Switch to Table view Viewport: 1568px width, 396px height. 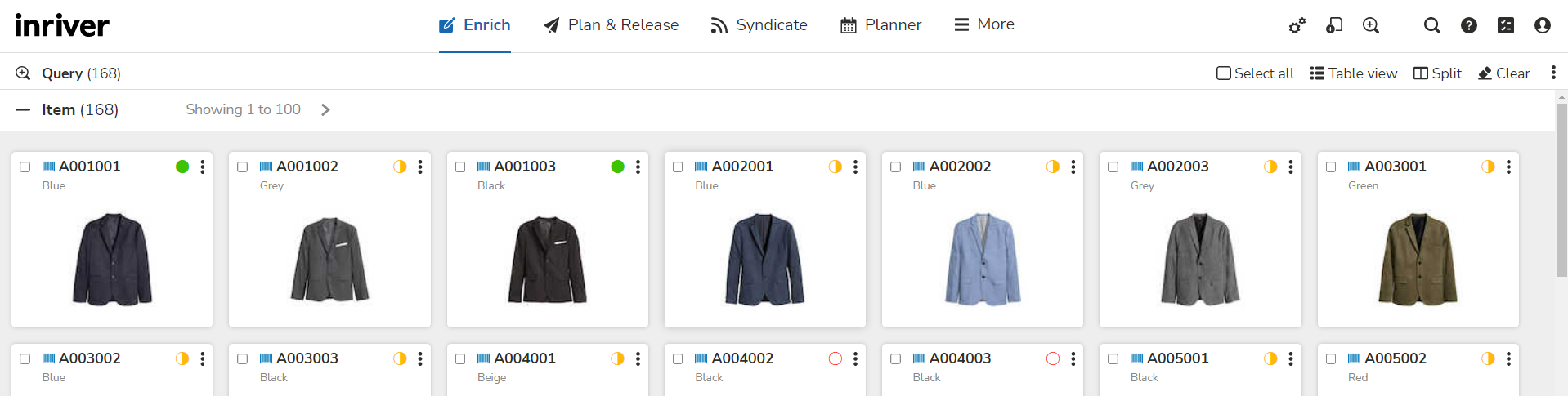click(x=1354, y=73)
